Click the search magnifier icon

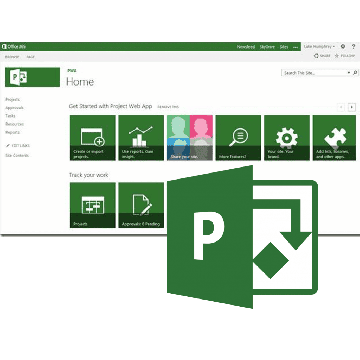click(355, 73)
